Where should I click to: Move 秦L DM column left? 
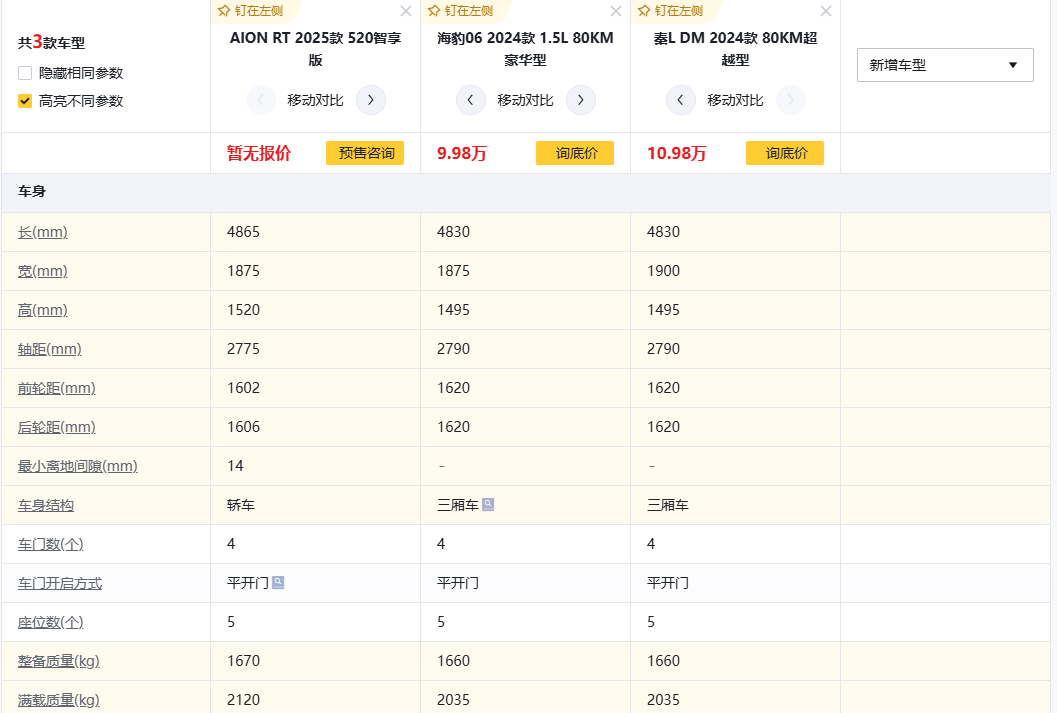[x=681, y=100]
